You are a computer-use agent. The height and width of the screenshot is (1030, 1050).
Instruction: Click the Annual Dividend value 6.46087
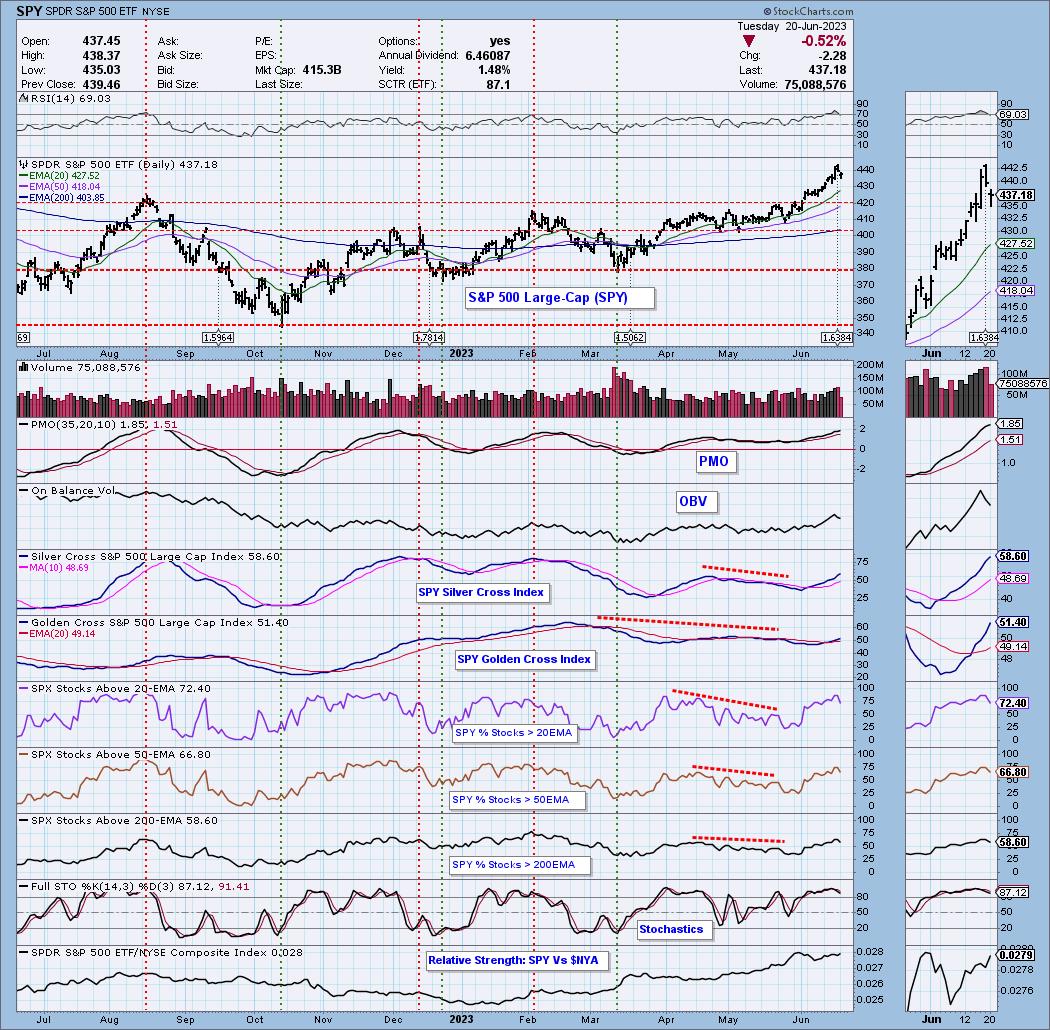pos(488,56)
